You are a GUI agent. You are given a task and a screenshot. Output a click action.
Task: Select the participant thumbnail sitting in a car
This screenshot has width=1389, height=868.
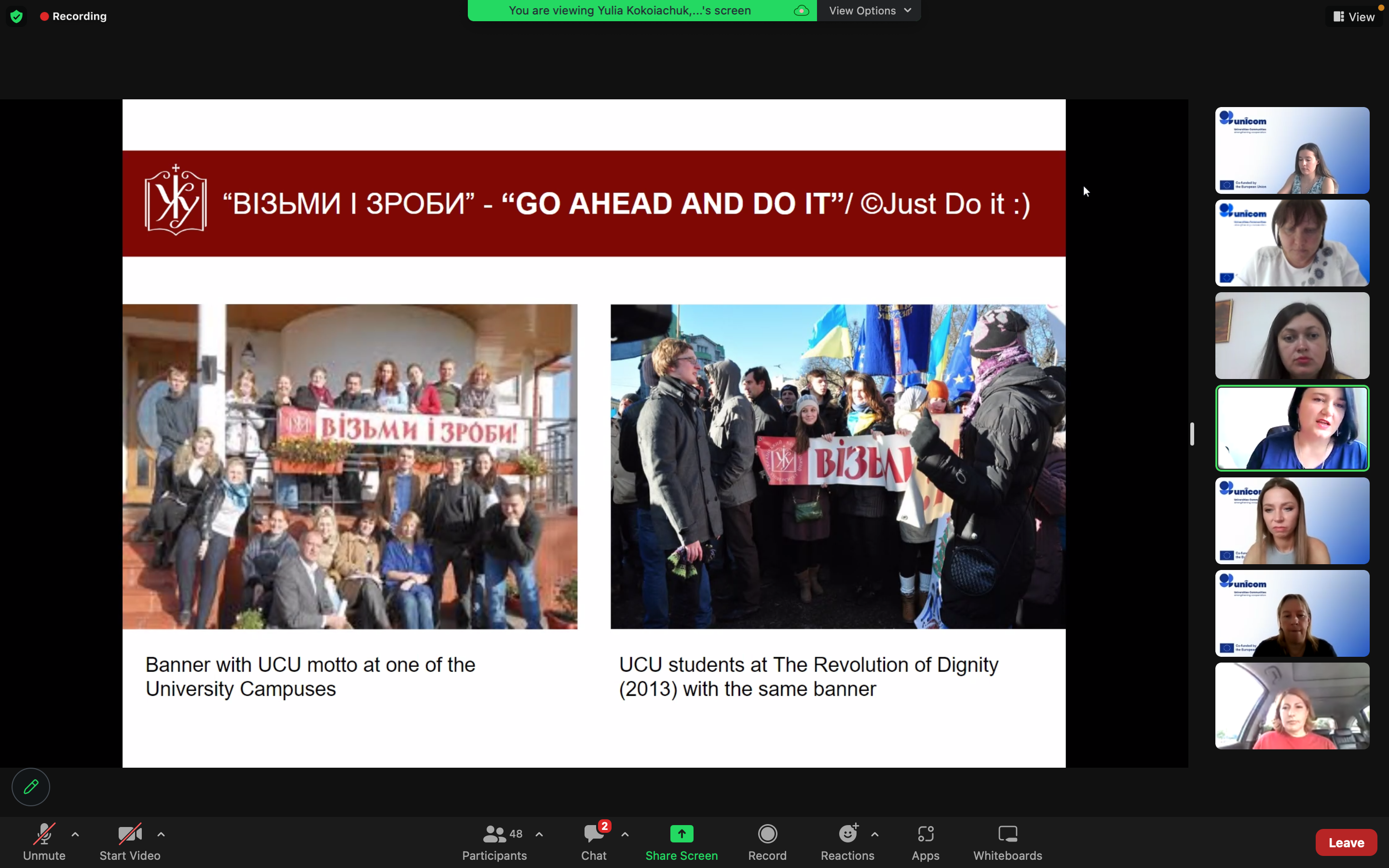click(1292, 706)
